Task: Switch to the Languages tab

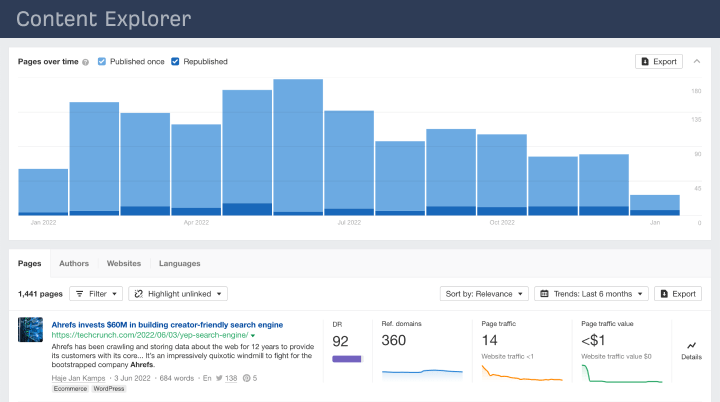Action: click(x=180, y=263)
